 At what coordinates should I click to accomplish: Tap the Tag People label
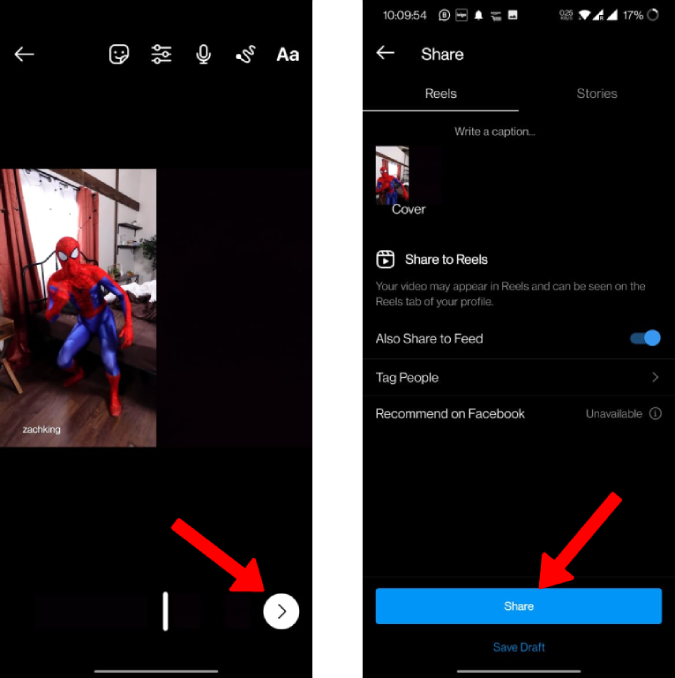pyautogui.click(x=407, y=377)
